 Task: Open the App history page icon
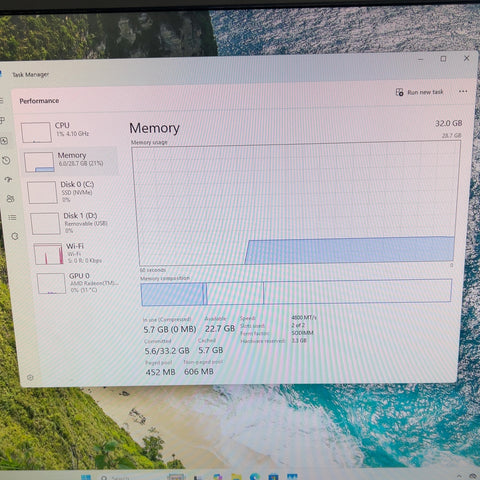(6, 160)
